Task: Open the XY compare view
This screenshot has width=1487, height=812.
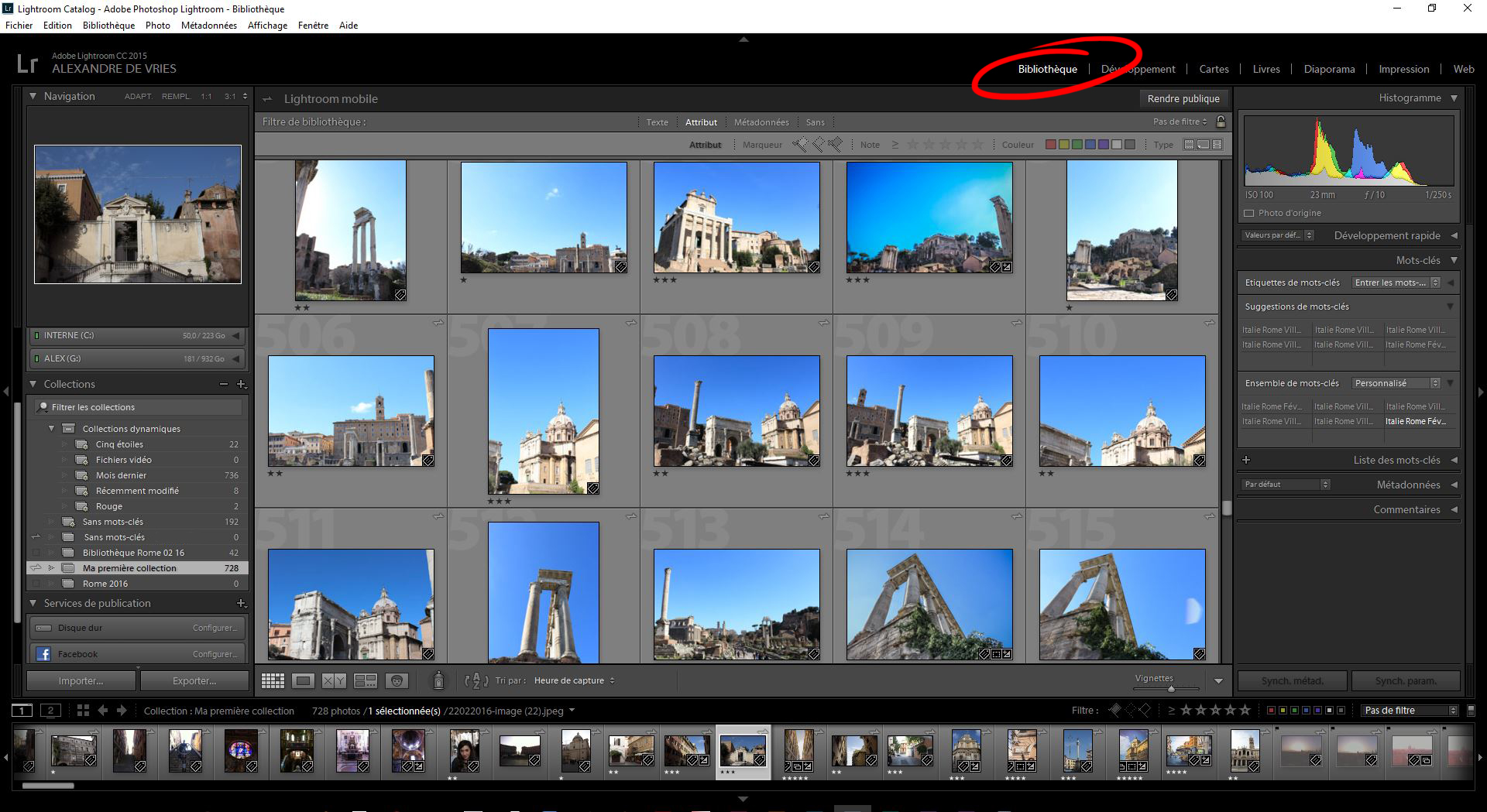Action: [334, 681]
